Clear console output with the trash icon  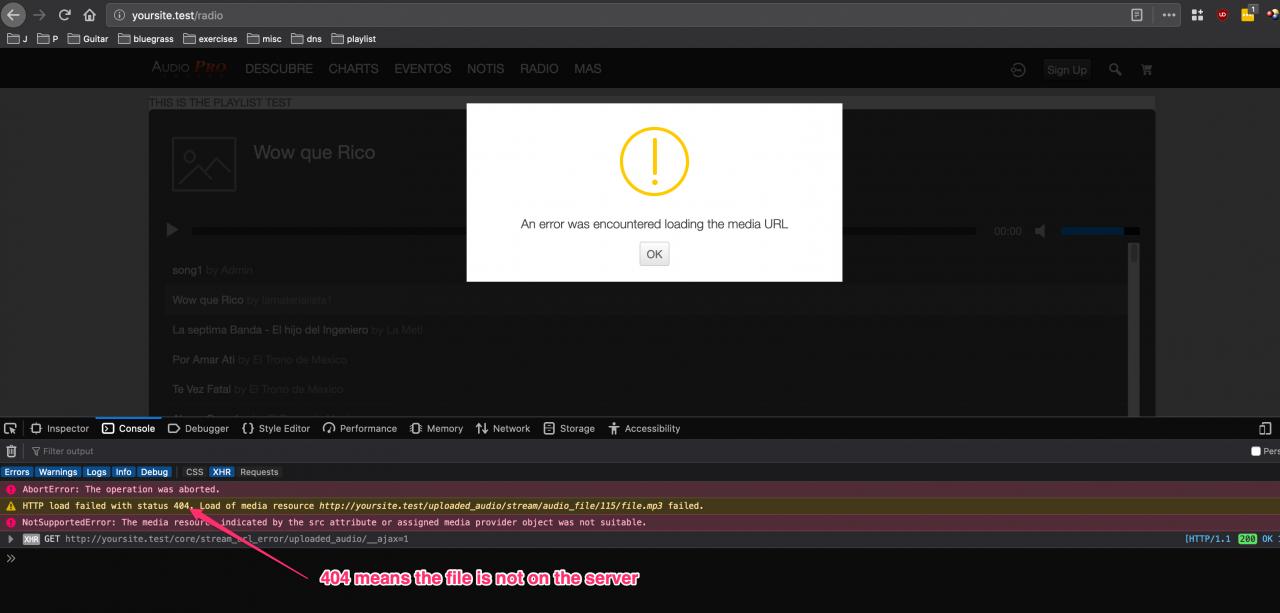click(12, 451)
